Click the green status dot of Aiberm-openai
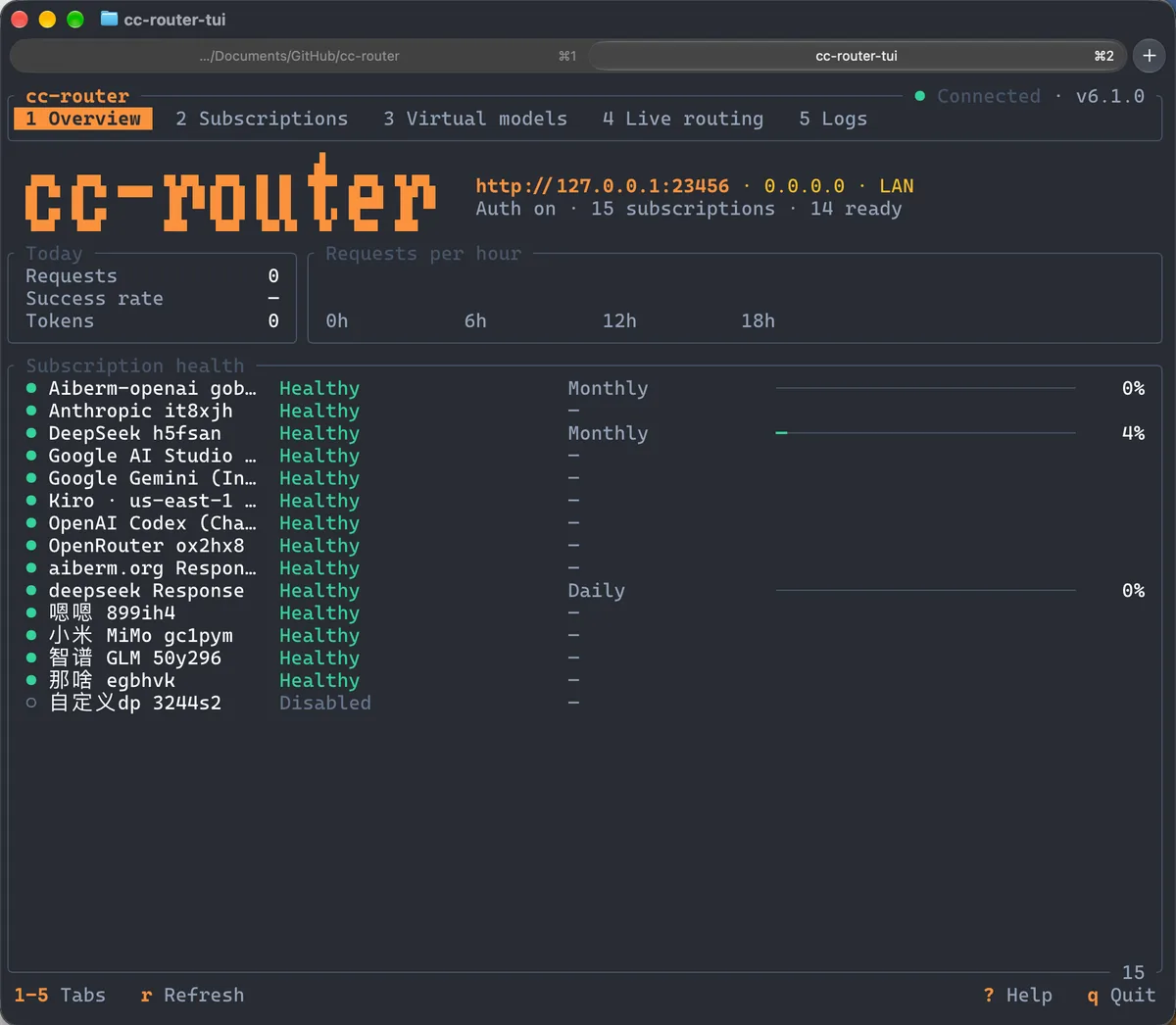Screen dimensions: 1176x1025 (x=31, y=388)
